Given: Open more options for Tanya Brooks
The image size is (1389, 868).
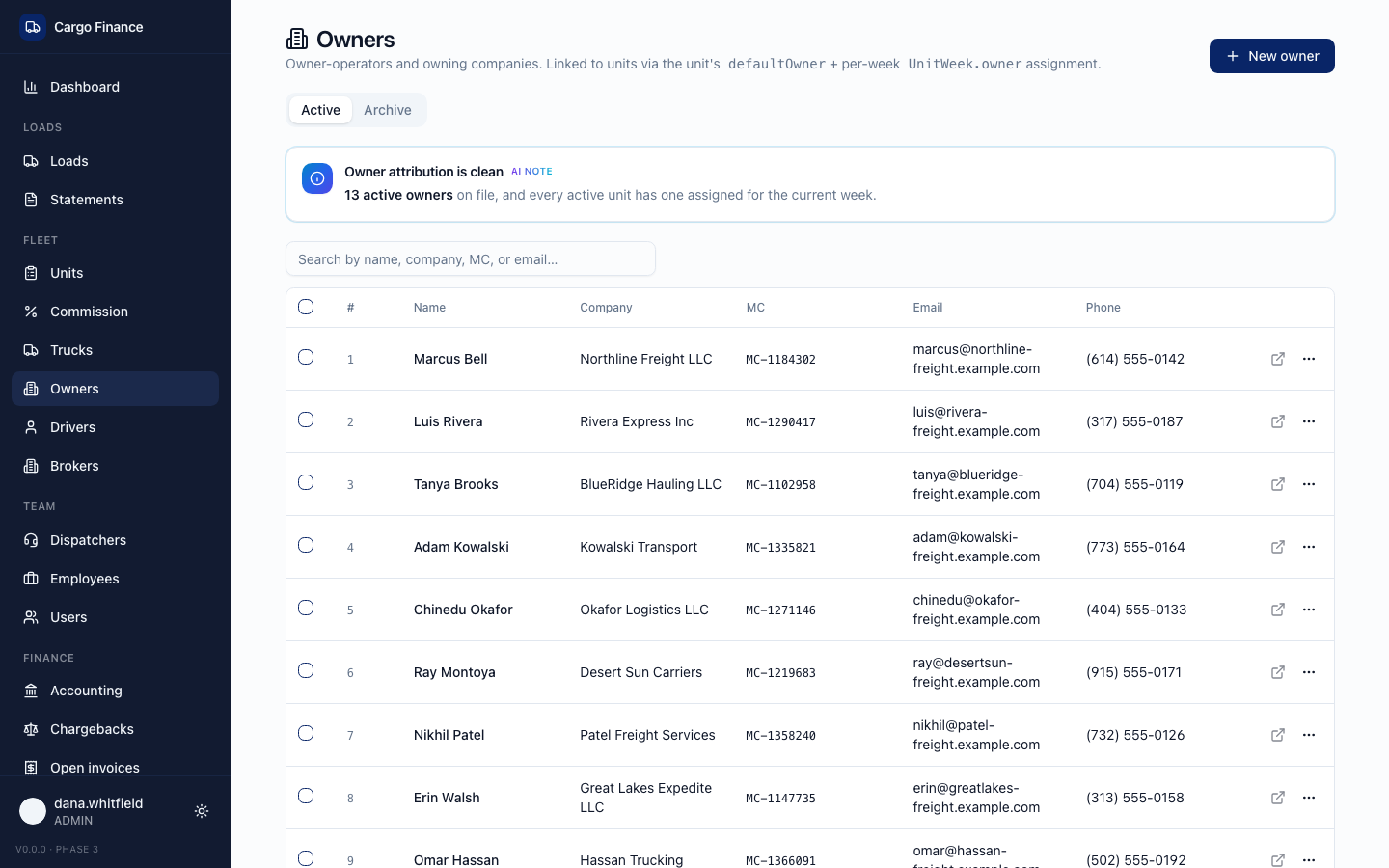Looking at the screenshot, I should click(x=1309, y=484).
